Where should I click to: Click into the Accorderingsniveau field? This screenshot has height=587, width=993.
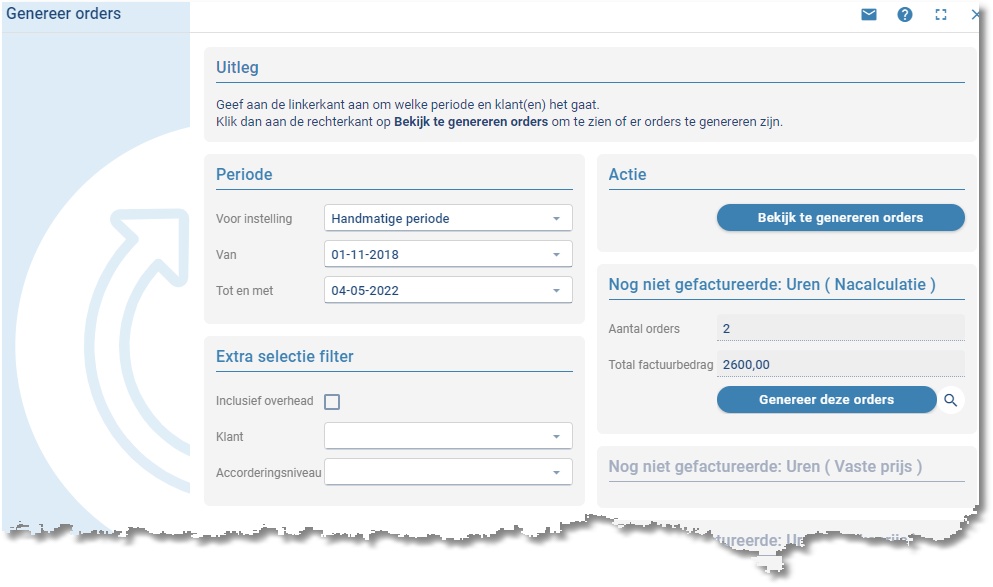435,473
